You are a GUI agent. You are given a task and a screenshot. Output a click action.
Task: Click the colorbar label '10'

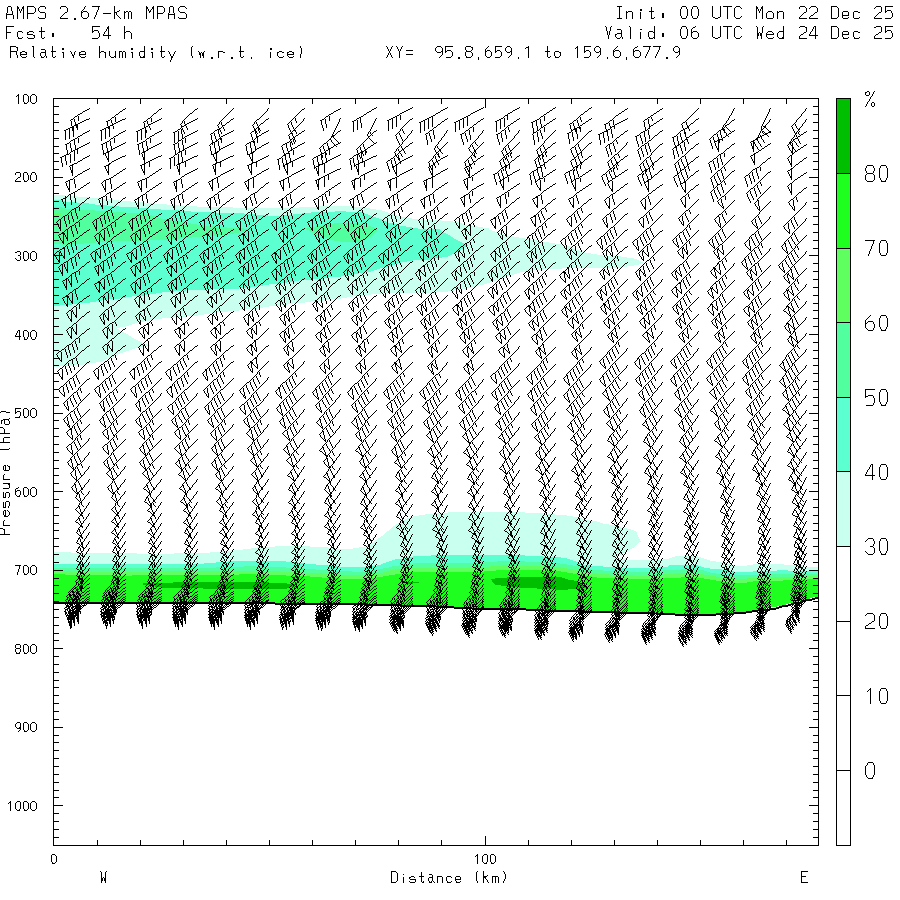[876, 696]
